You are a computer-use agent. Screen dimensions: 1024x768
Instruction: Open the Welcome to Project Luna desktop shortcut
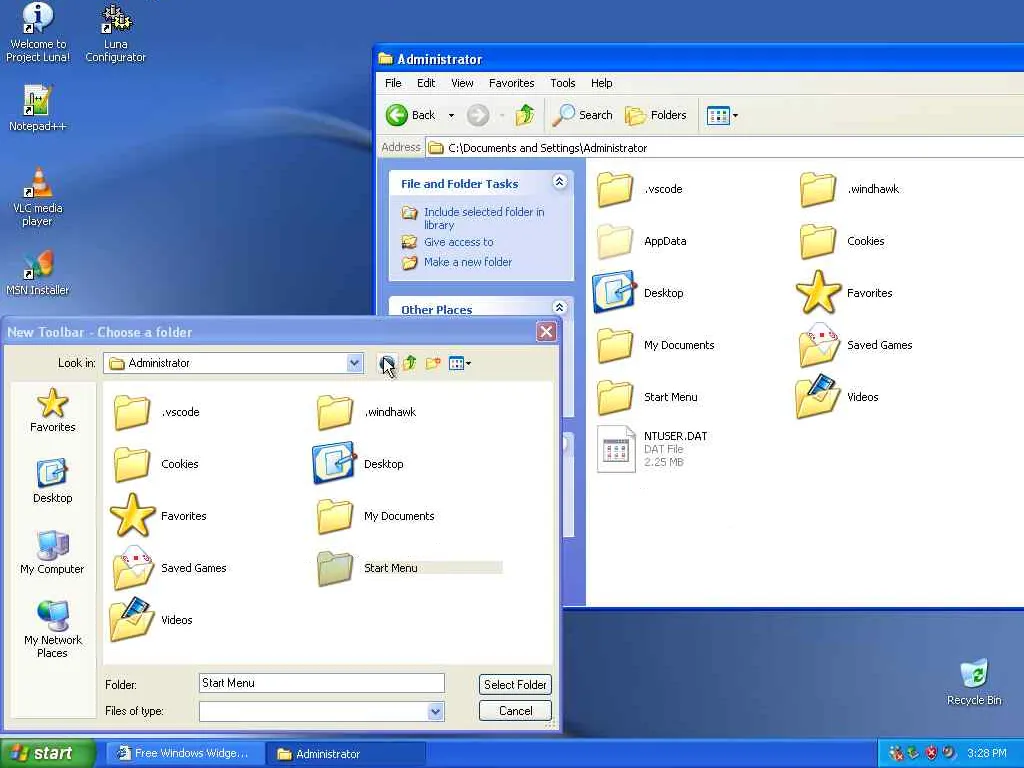point(38,33)
